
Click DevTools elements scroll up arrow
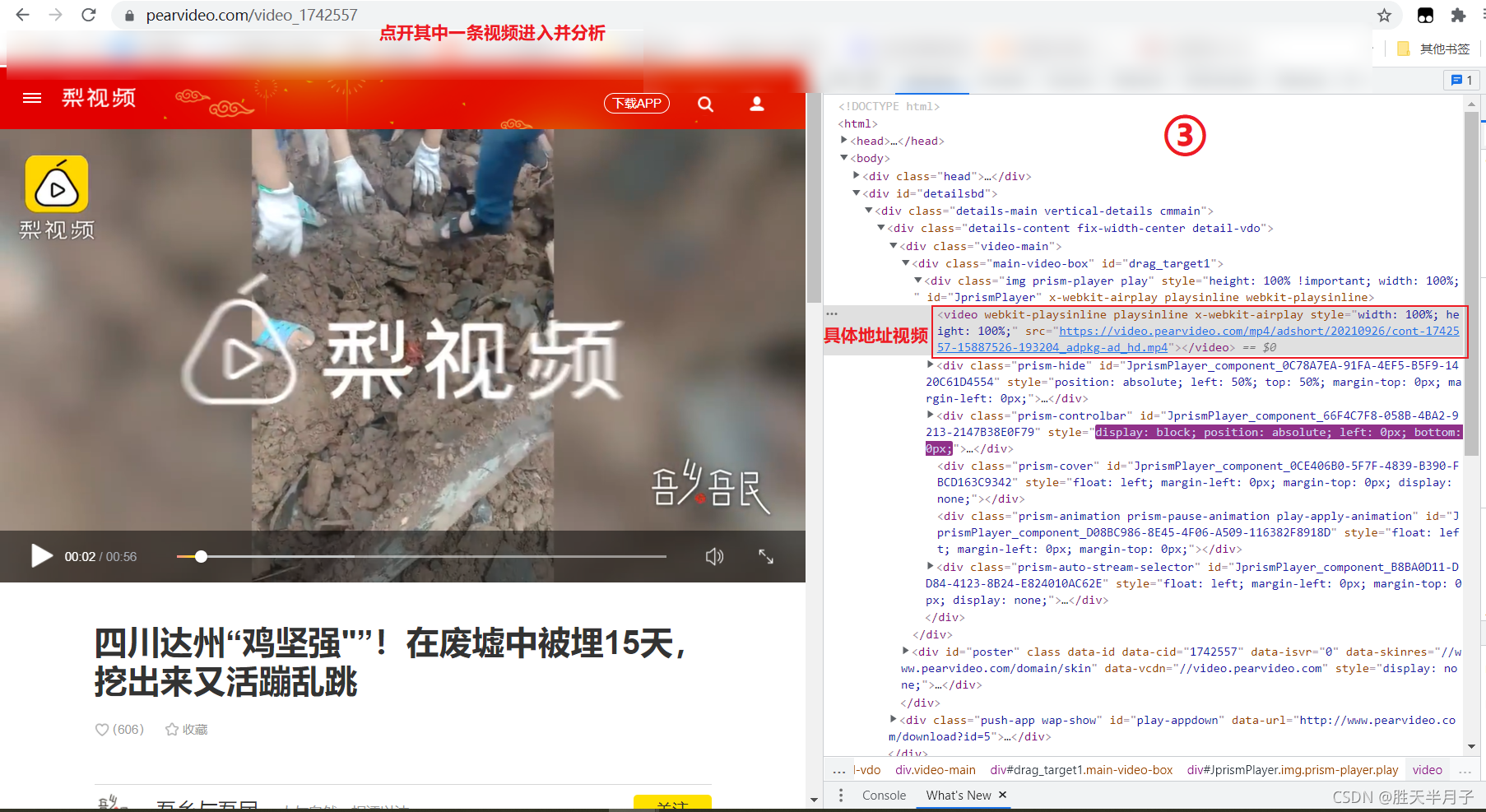click(x=1471, y=104)
